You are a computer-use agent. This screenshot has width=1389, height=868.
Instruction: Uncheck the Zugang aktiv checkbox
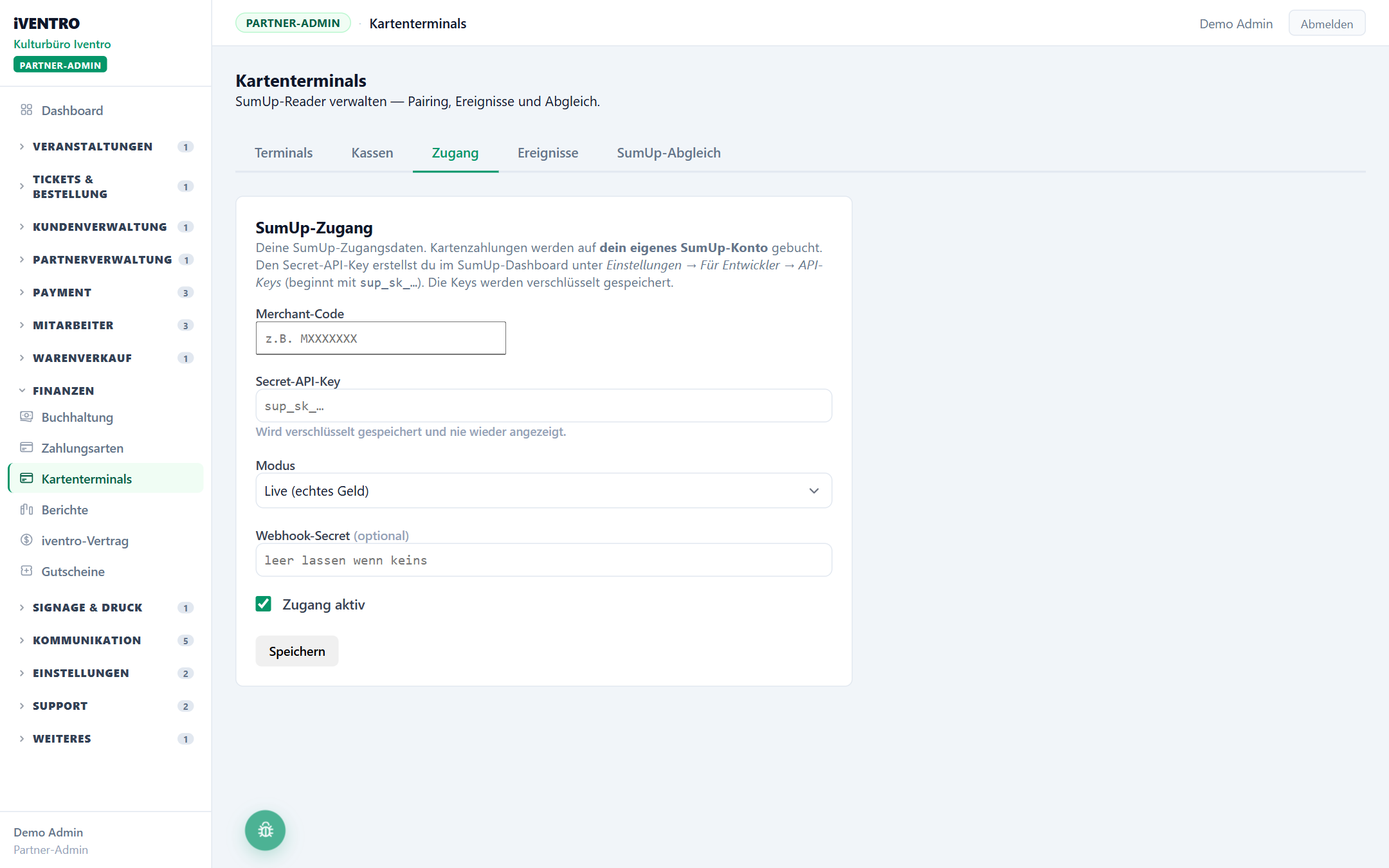tap(264, 604)
